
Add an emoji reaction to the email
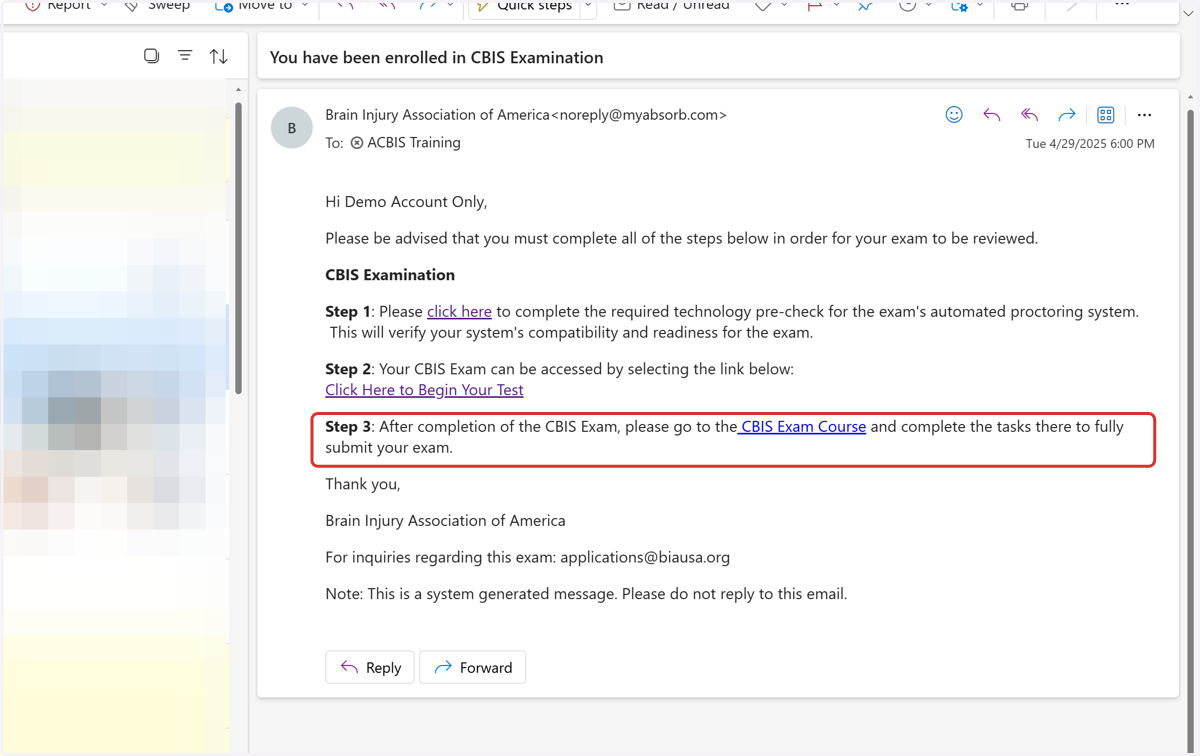[x=954, y=115]
